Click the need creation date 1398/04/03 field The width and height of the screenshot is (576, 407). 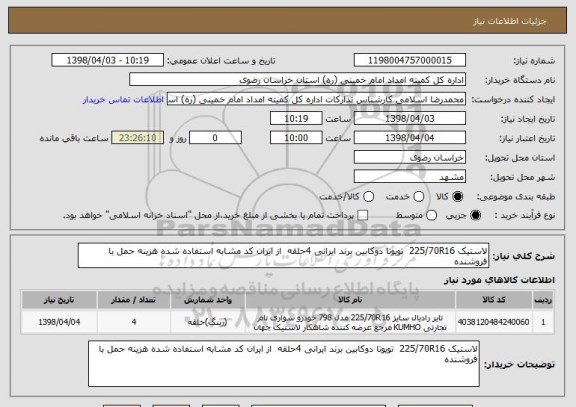pos(410,119)
